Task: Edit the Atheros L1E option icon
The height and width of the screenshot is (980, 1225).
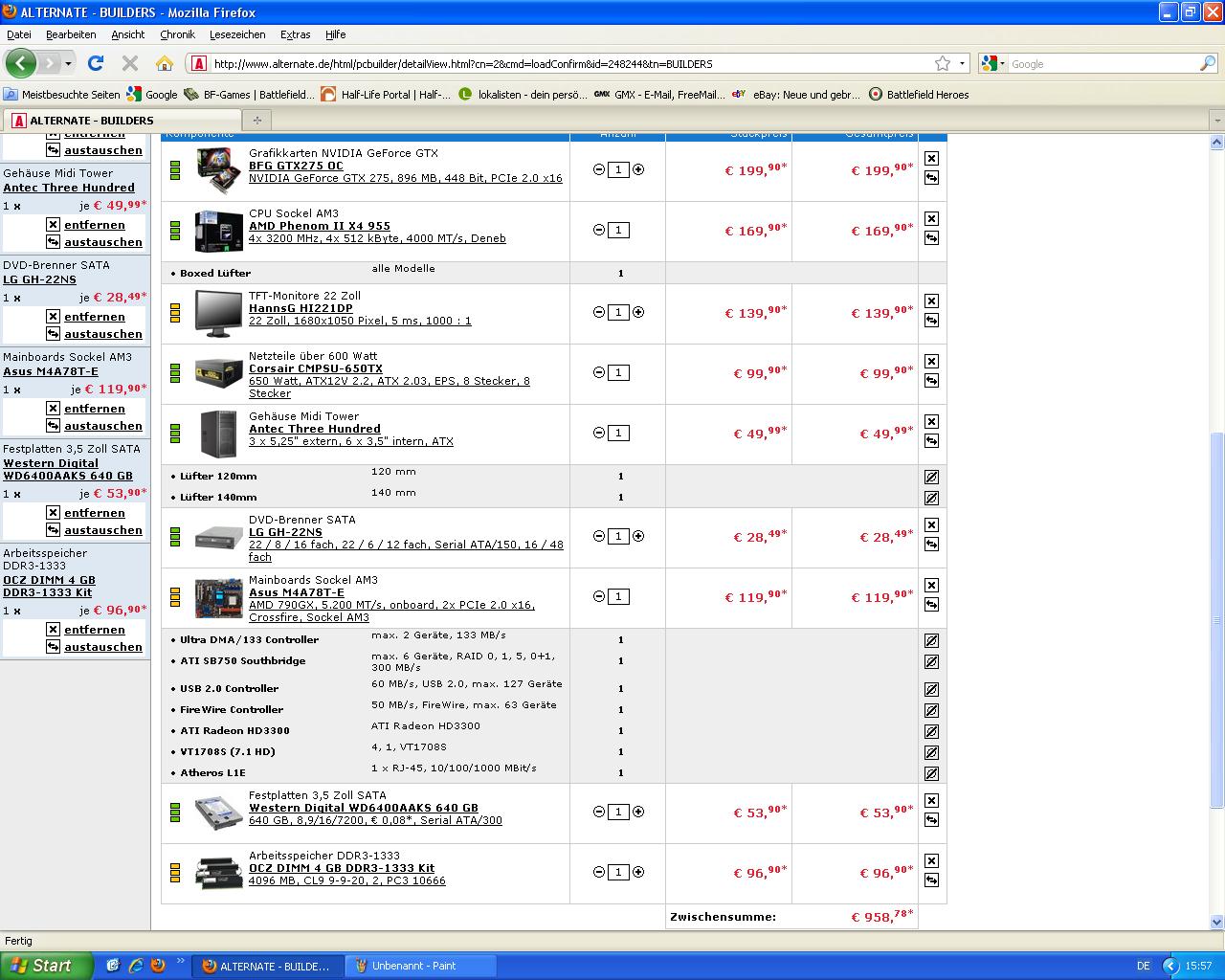Action: [x=931, y=773]
